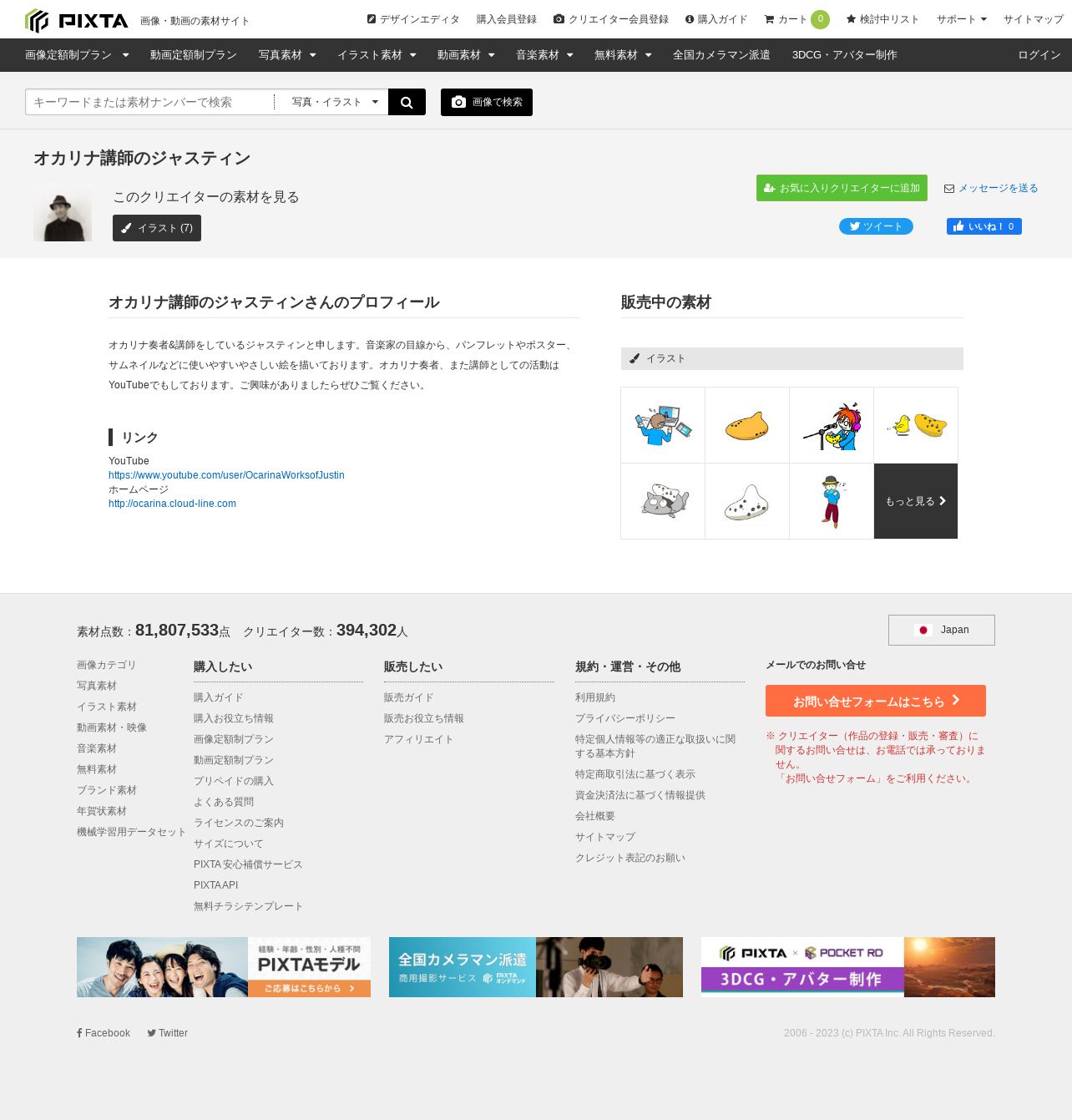
Task: Click the magnifier search button
Action: click(x=407, y=102)
